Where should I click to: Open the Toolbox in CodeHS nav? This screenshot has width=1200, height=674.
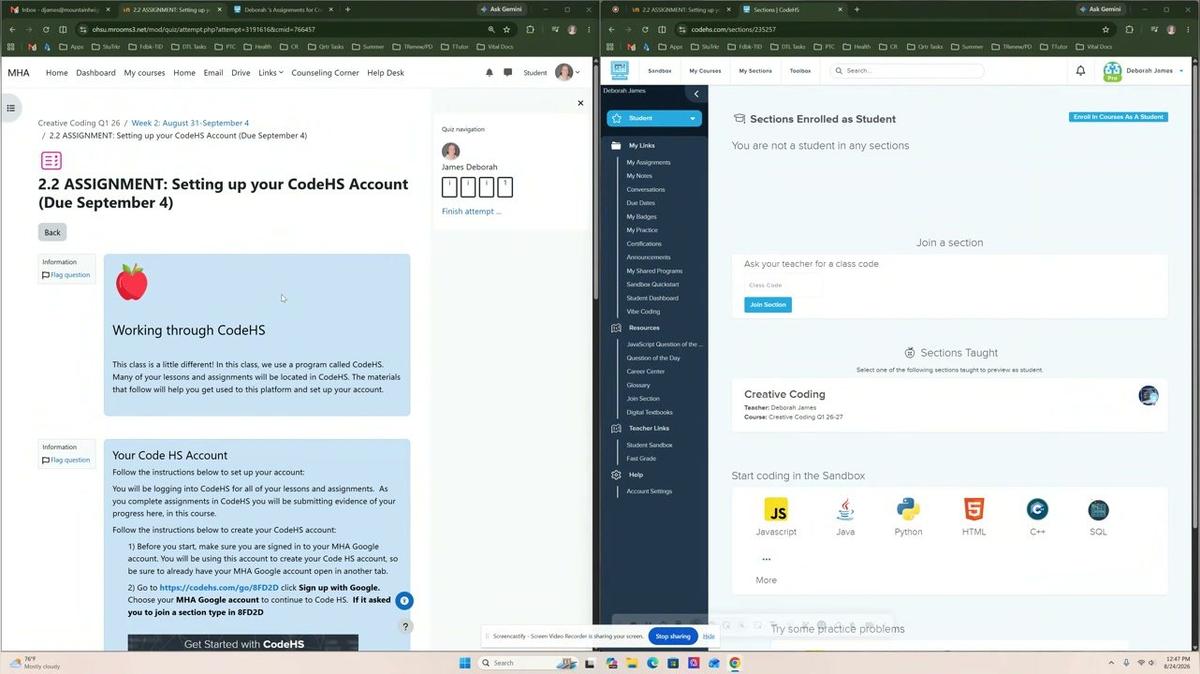pos(800,71)
